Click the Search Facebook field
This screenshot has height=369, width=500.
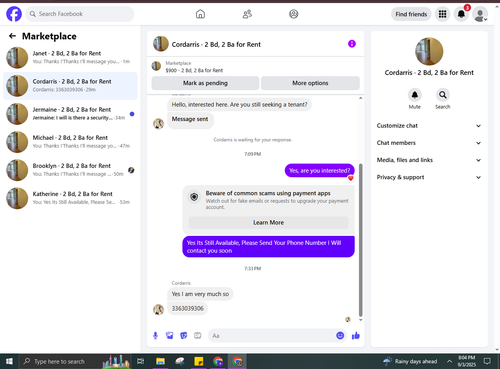pos(80,14)
